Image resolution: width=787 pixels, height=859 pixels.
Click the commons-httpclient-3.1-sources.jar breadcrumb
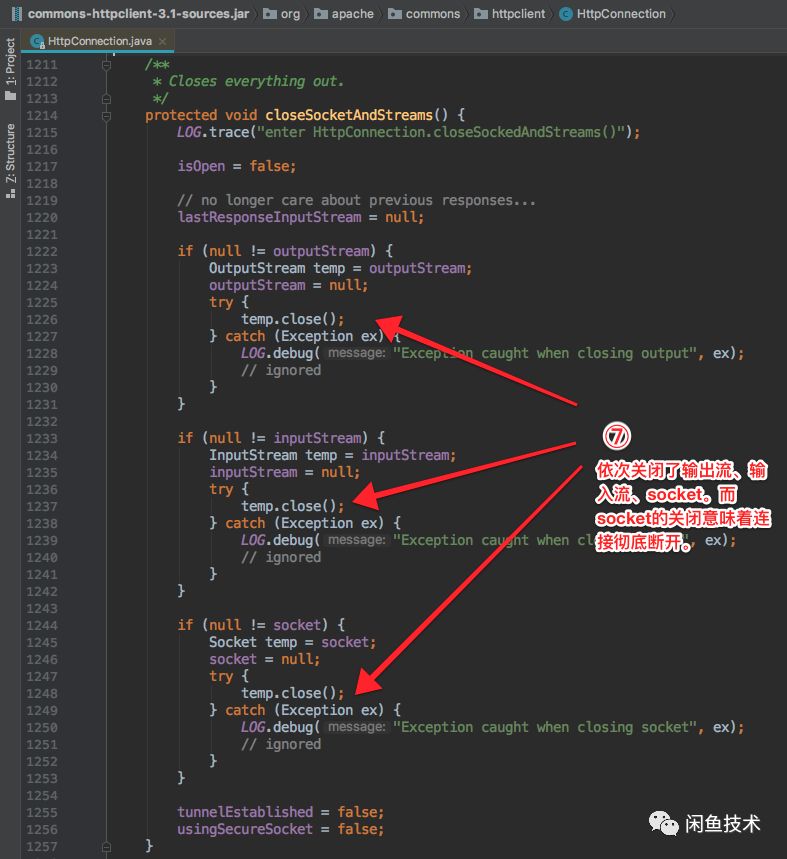tap(130, 14)
